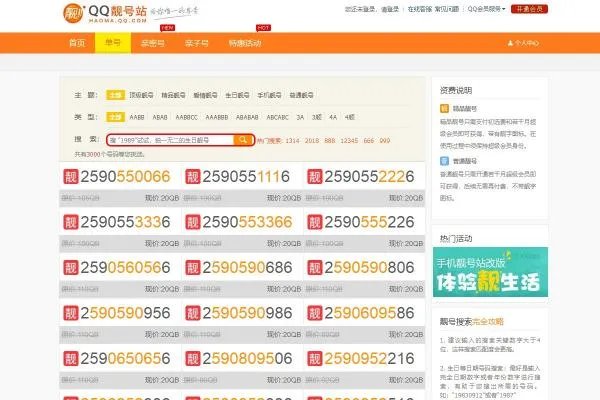Click the 靓 badge next to 2590551116

point(193,176)
